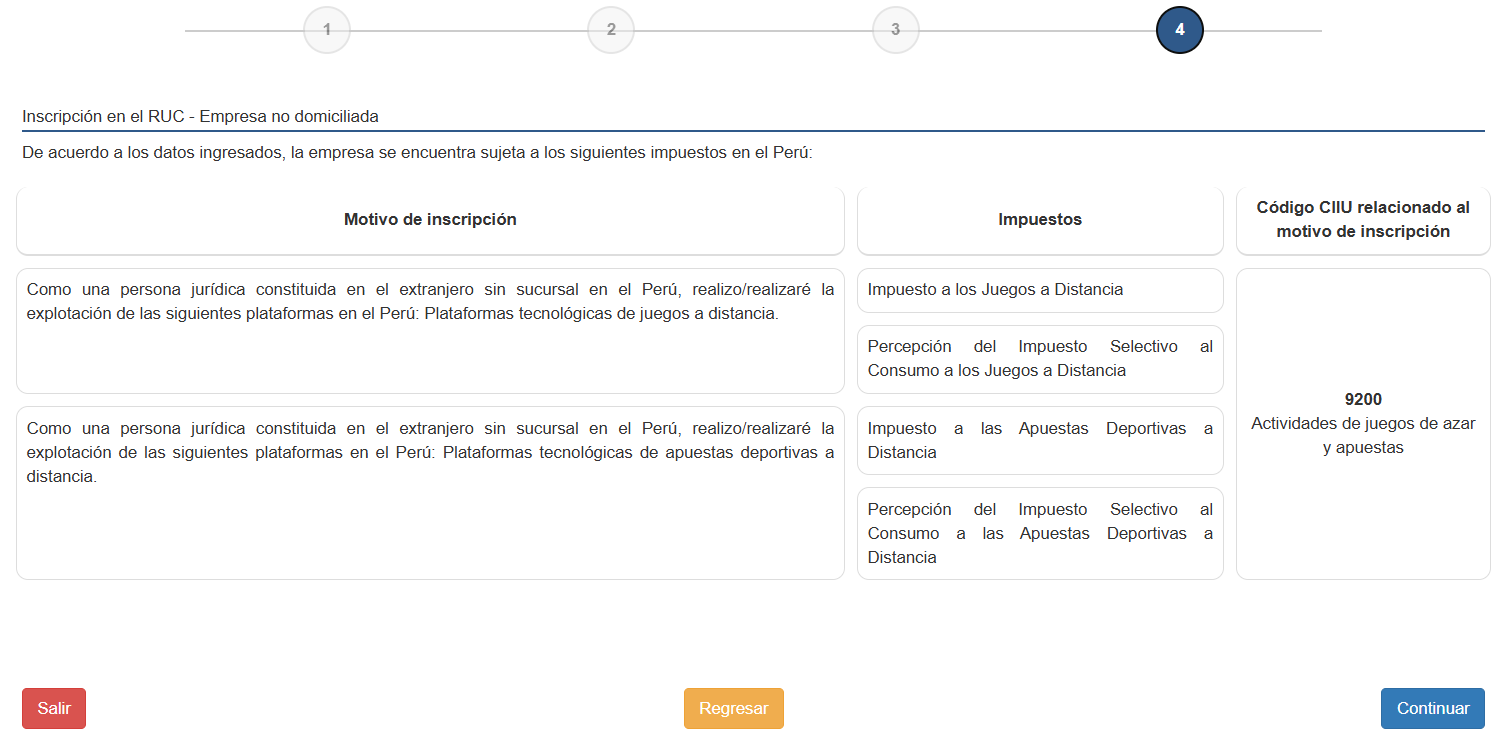The width and height of the screenshot is (1511, 747).
Task: Click the 'Inscripción en el RUC' section title
Action: coord(200,117)
